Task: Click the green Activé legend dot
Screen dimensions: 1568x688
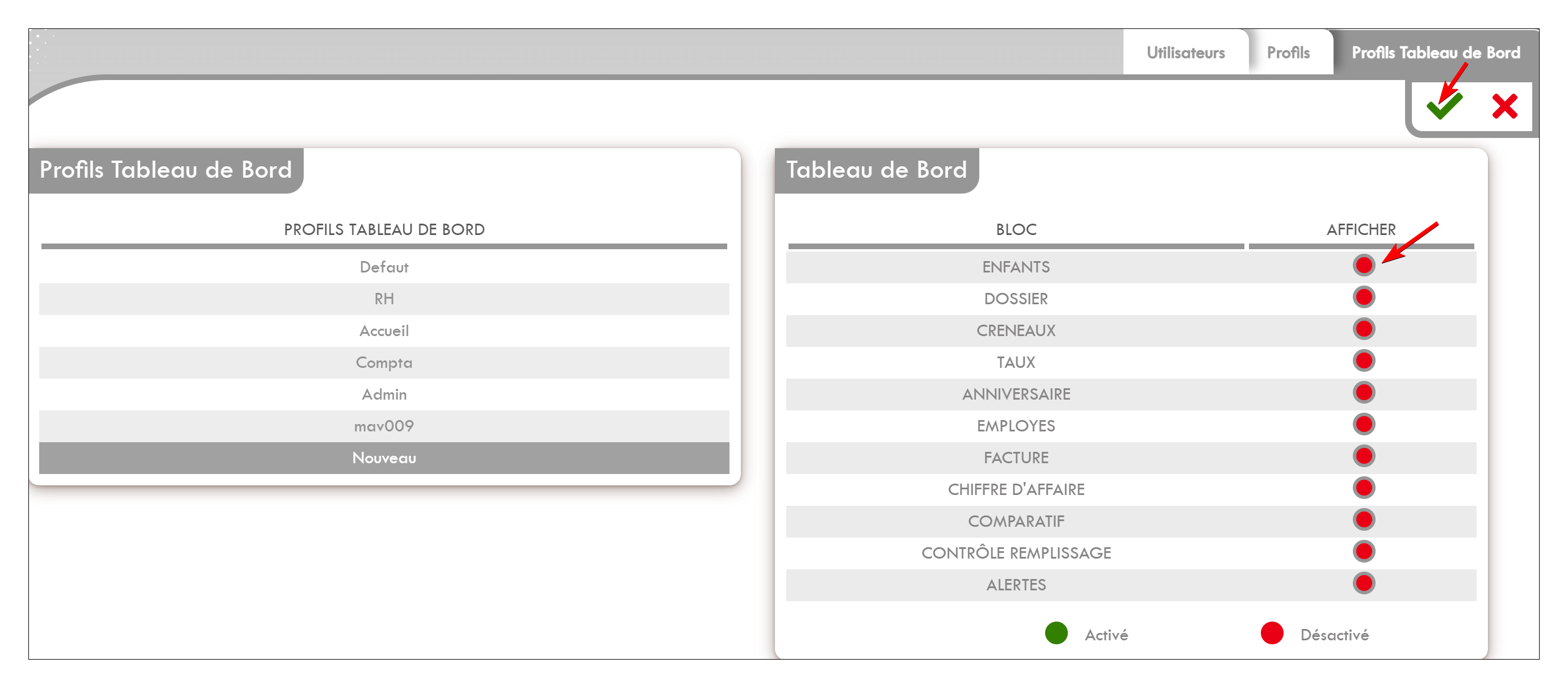Action: (1056, 633)
